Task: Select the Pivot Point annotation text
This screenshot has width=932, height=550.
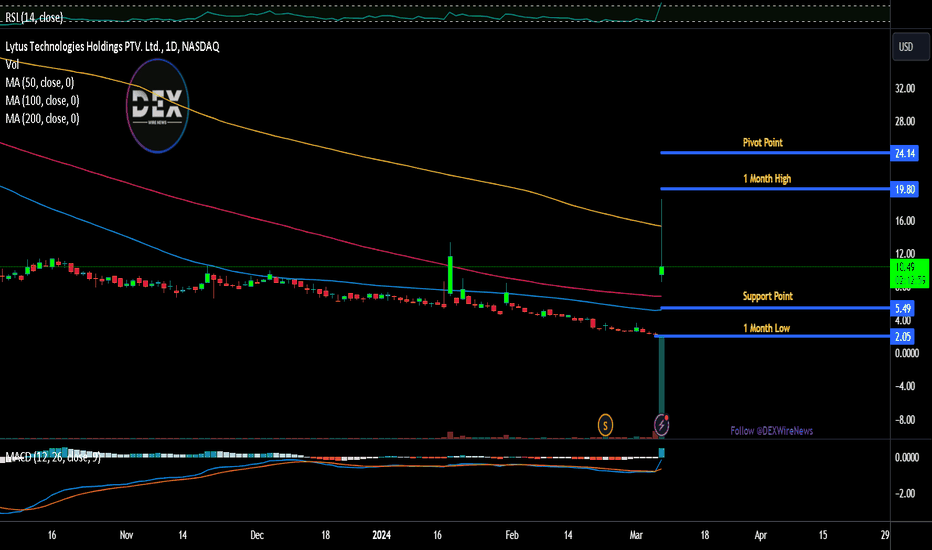Action: click(x=763, y=143)
